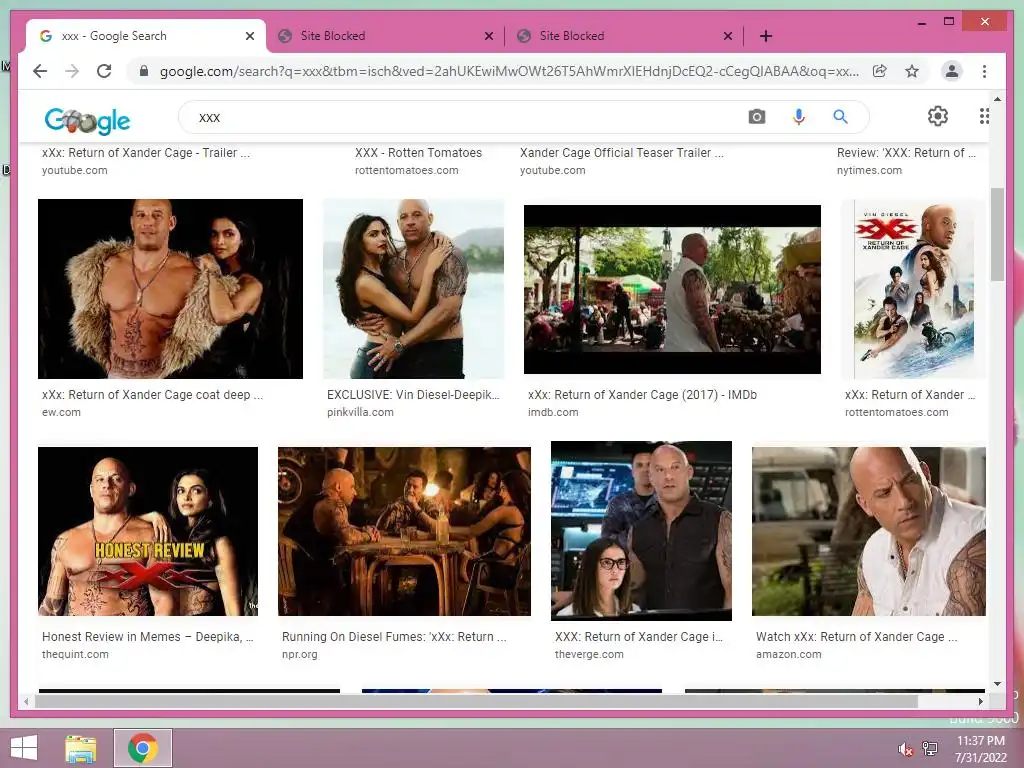Open Windows Start menu
The width and height of the screenshot is (1024, 768).
pos(24,748)
